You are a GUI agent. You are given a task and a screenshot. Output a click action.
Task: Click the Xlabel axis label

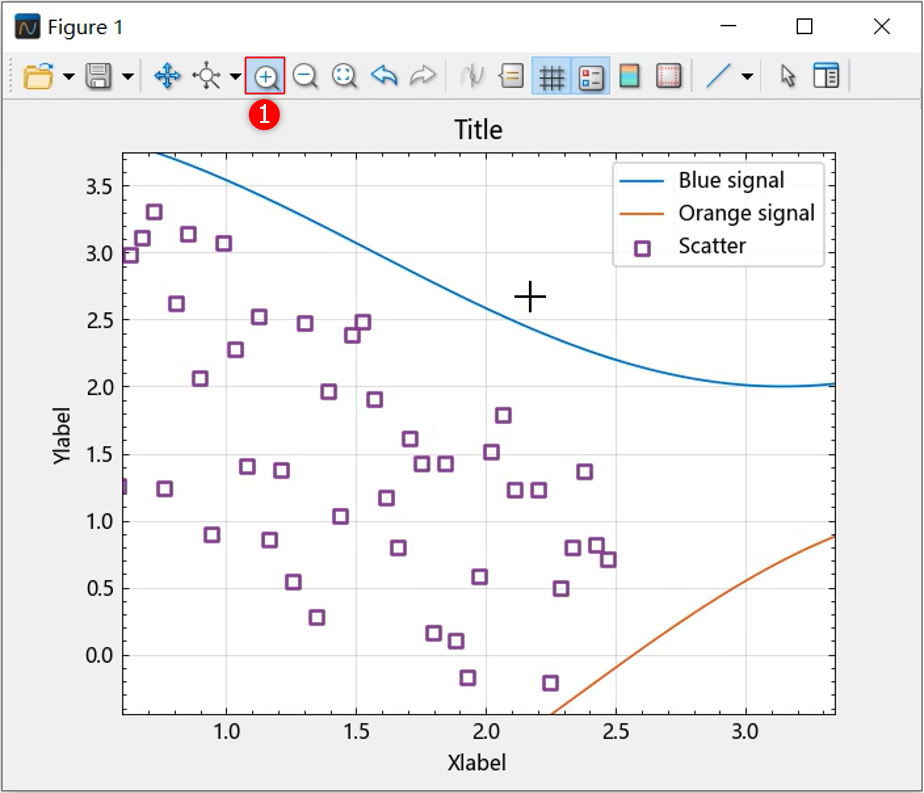(x=477, y=763)
